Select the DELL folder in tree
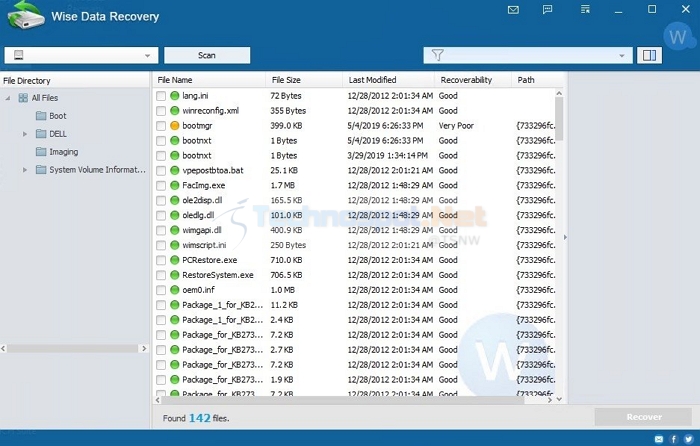700x446 pixels. tap(58, 134)
